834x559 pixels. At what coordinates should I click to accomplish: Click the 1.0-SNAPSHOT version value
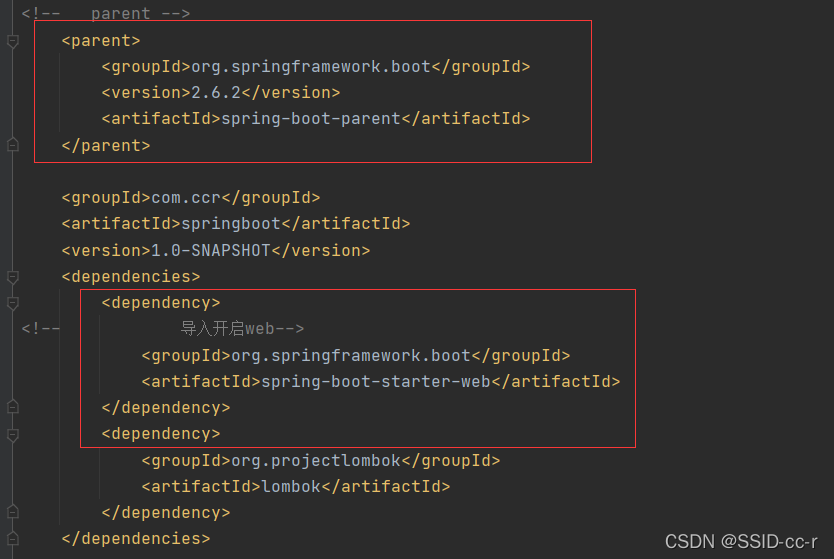[211, 250]
